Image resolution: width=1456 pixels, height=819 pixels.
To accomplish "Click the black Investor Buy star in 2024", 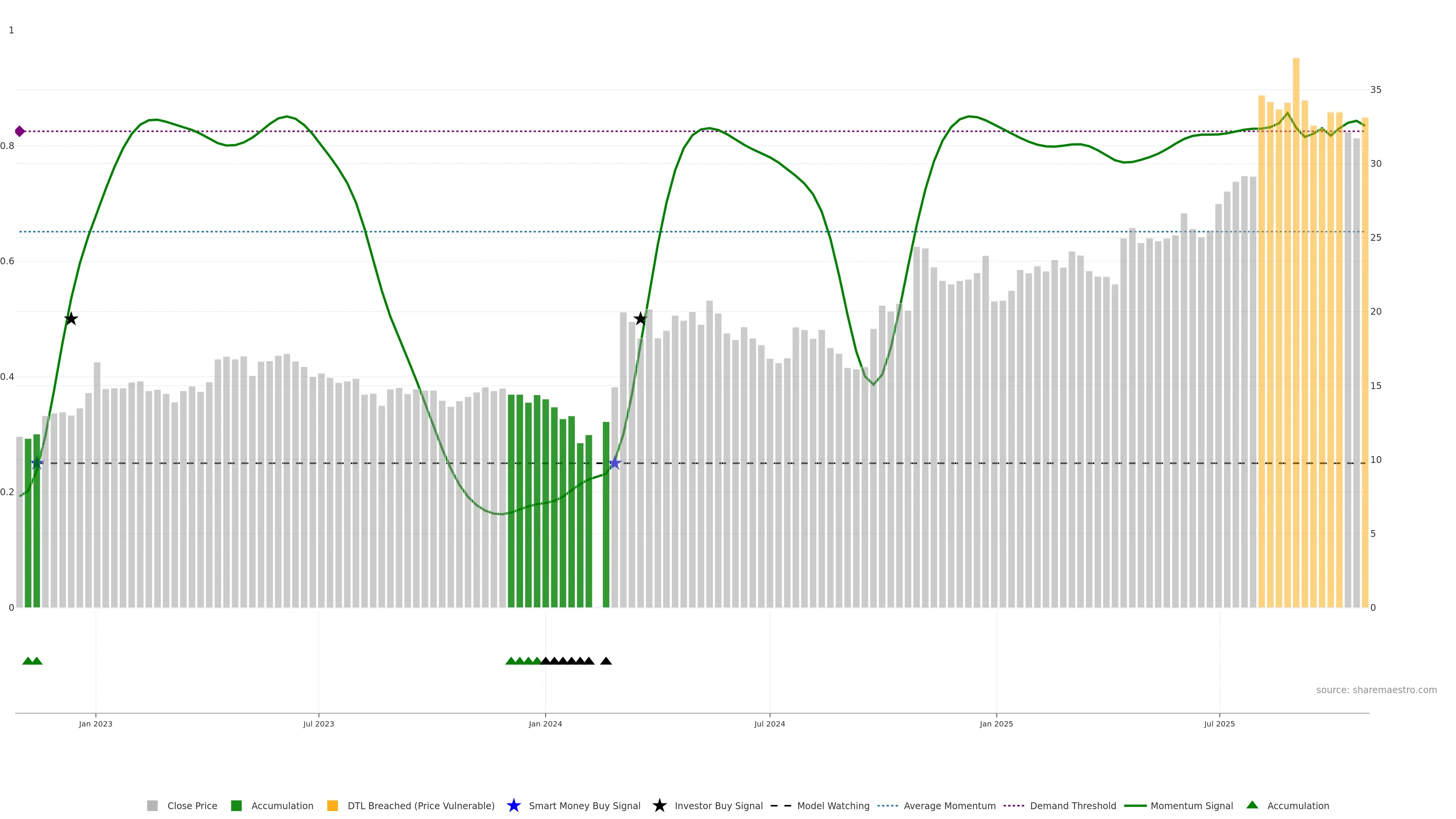I will [640, 319].
